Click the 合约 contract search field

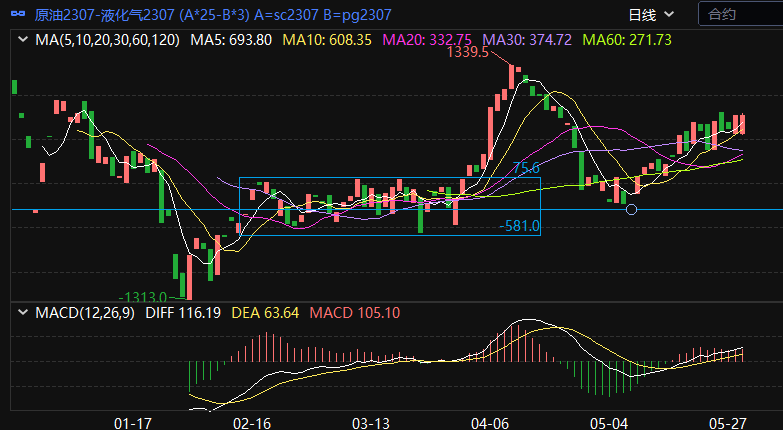[x=740, y=14]
